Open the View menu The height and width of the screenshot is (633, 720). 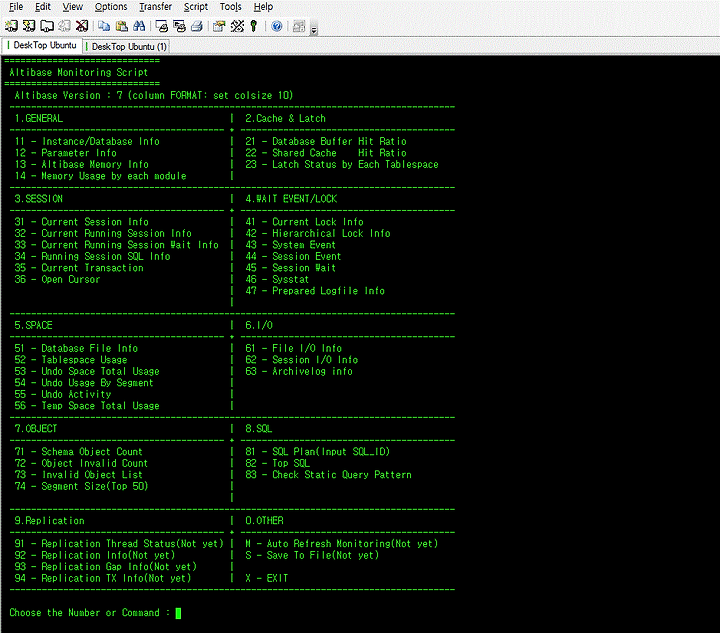pyautogui.click(x=73, y=7)
